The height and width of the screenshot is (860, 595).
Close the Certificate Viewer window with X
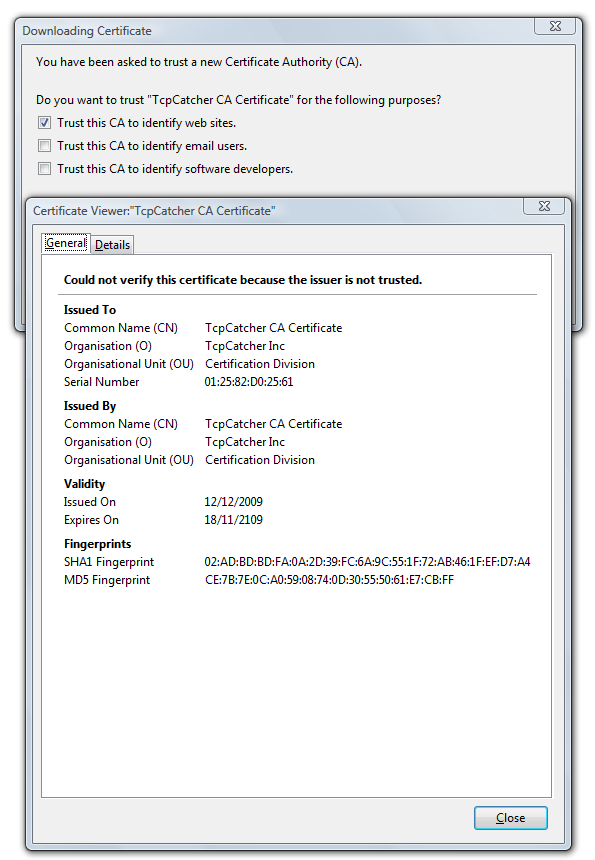pos(544,206)
